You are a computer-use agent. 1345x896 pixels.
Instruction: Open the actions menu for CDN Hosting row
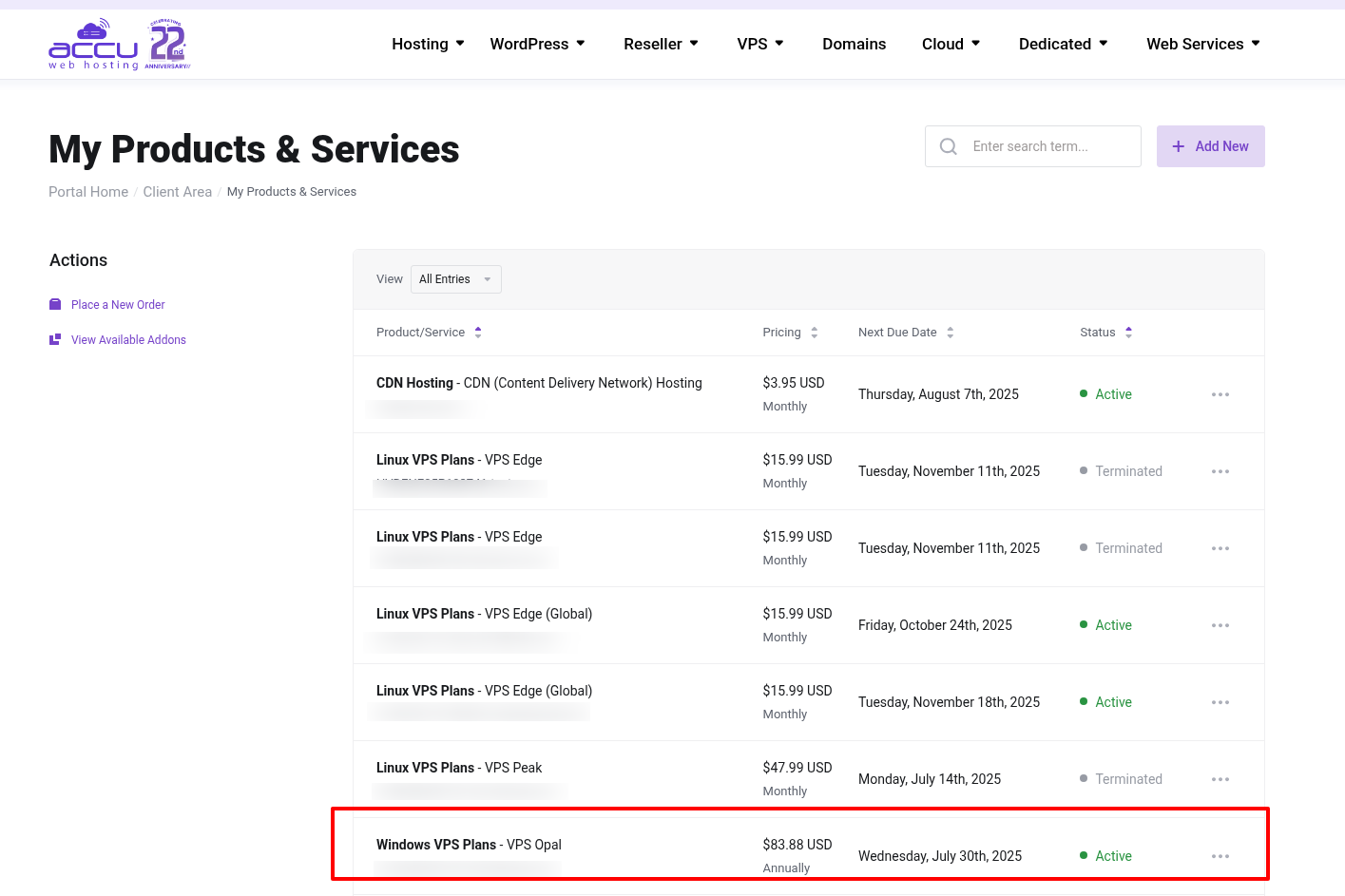1220,394
